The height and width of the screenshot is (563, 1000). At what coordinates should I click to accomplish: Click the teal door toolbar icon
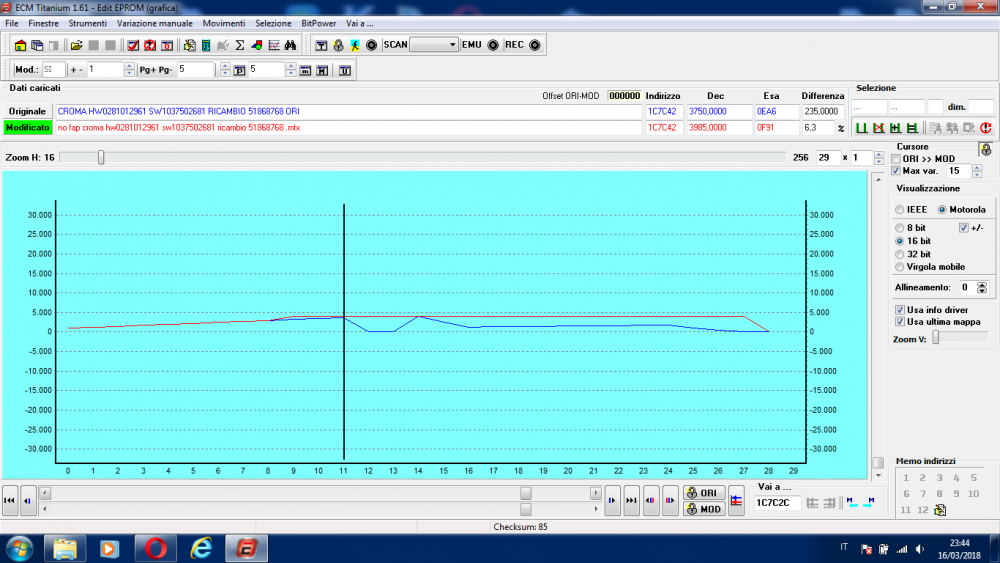206,45
